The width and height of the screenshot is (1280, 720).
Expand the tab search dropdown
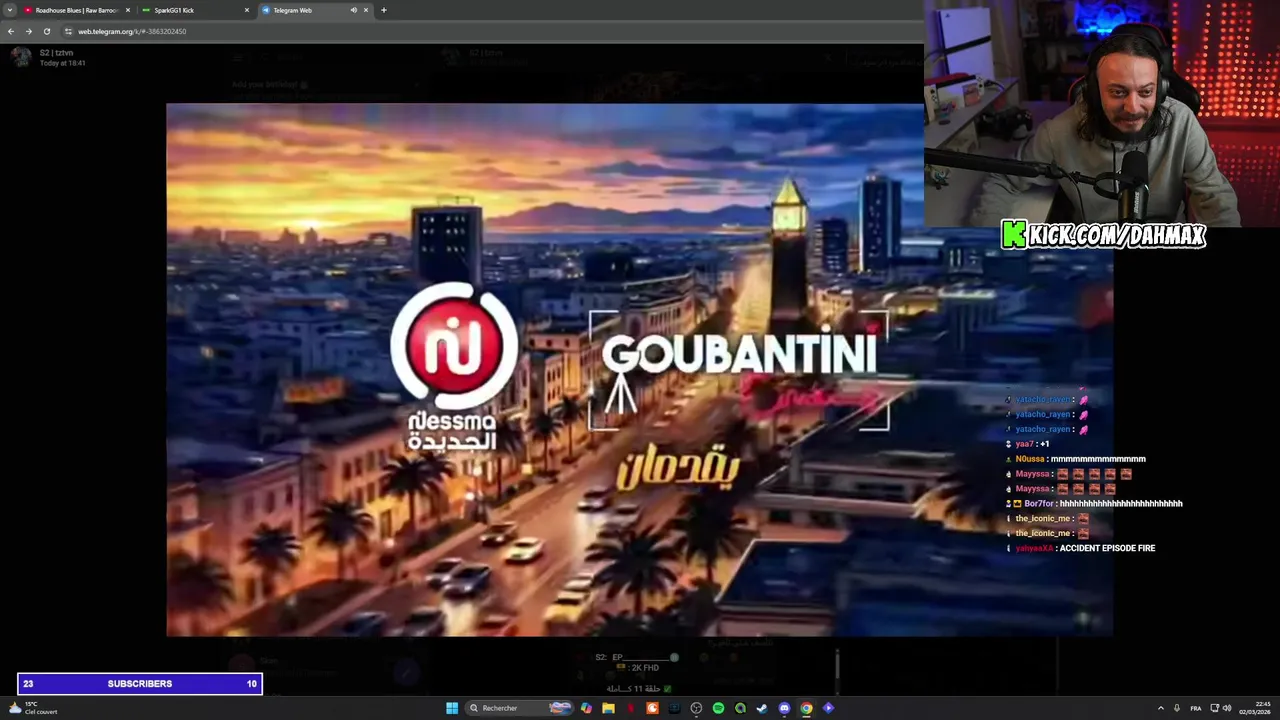10,10
